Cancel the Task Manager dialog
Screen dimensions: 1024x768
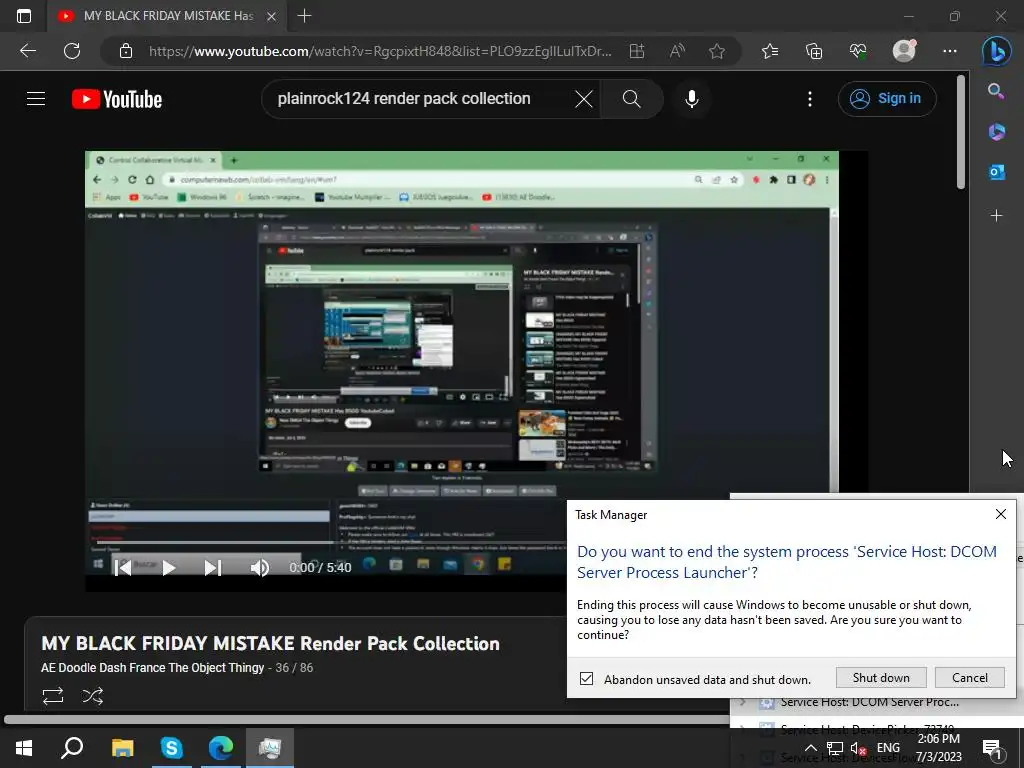tap(969, 678)
